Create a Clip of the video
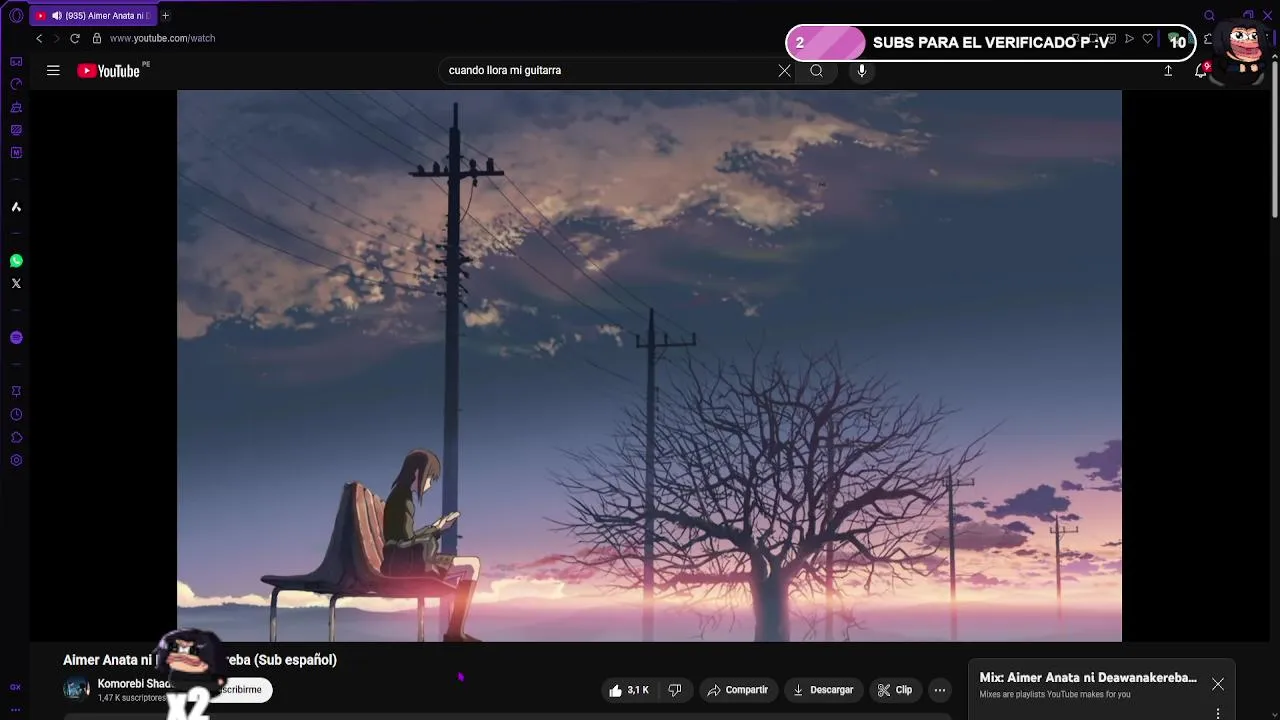 (895, 690)
